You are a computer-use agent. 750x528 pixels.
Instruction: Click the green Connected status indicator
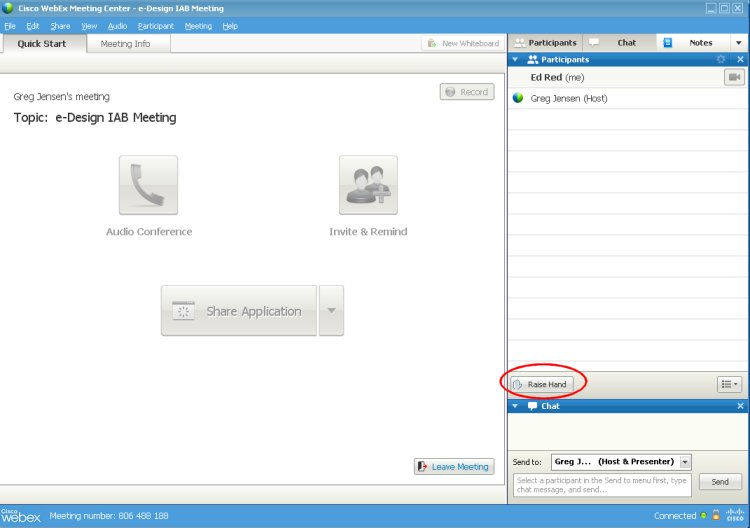pyautogui.click(x=703, y=516)
